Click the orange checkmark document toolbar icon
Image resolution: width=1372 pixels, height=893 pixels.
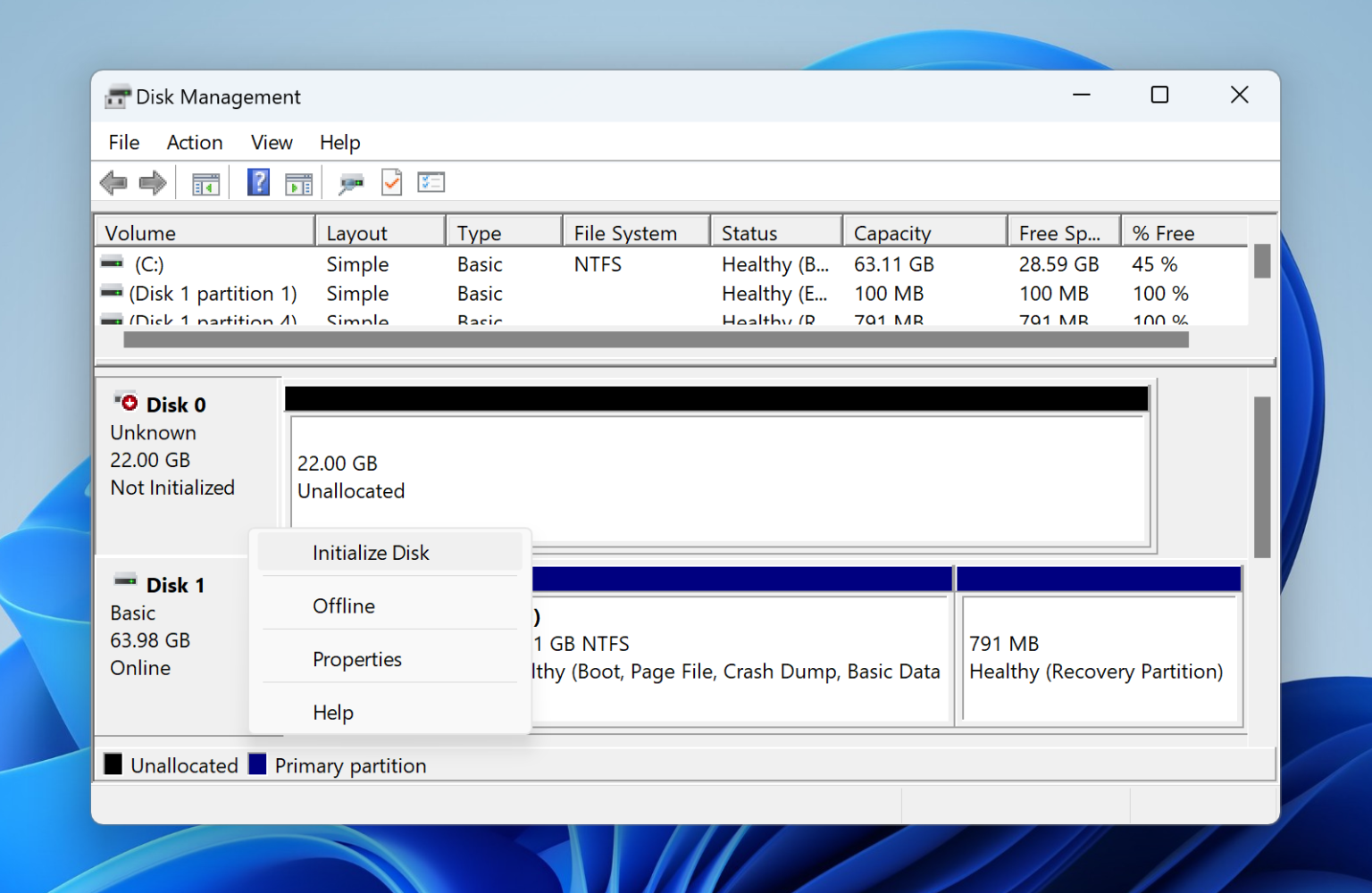[391, 182]
